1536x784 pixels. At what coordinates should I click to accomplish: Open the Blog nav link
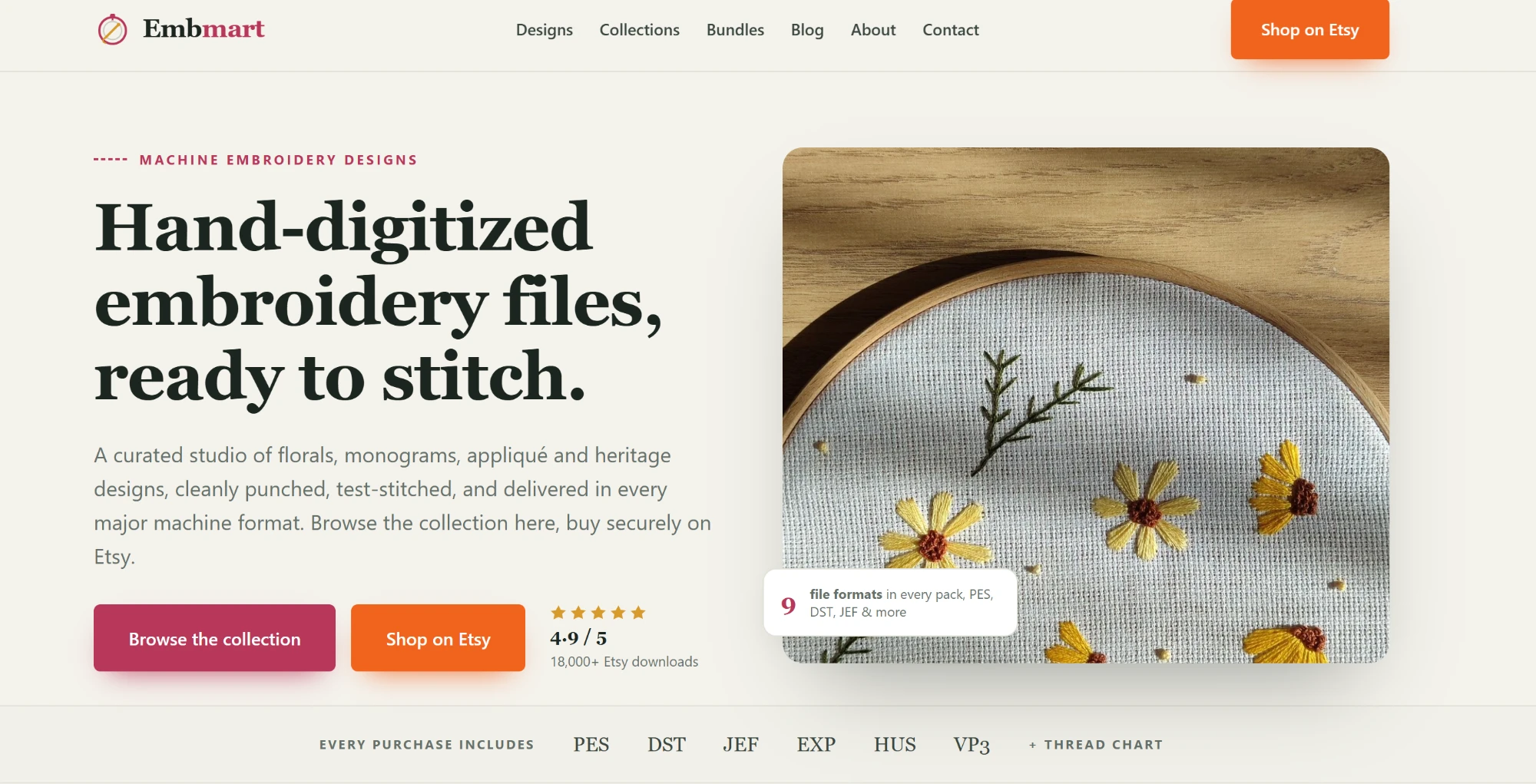pyautogui.click(x=807, y=30)
